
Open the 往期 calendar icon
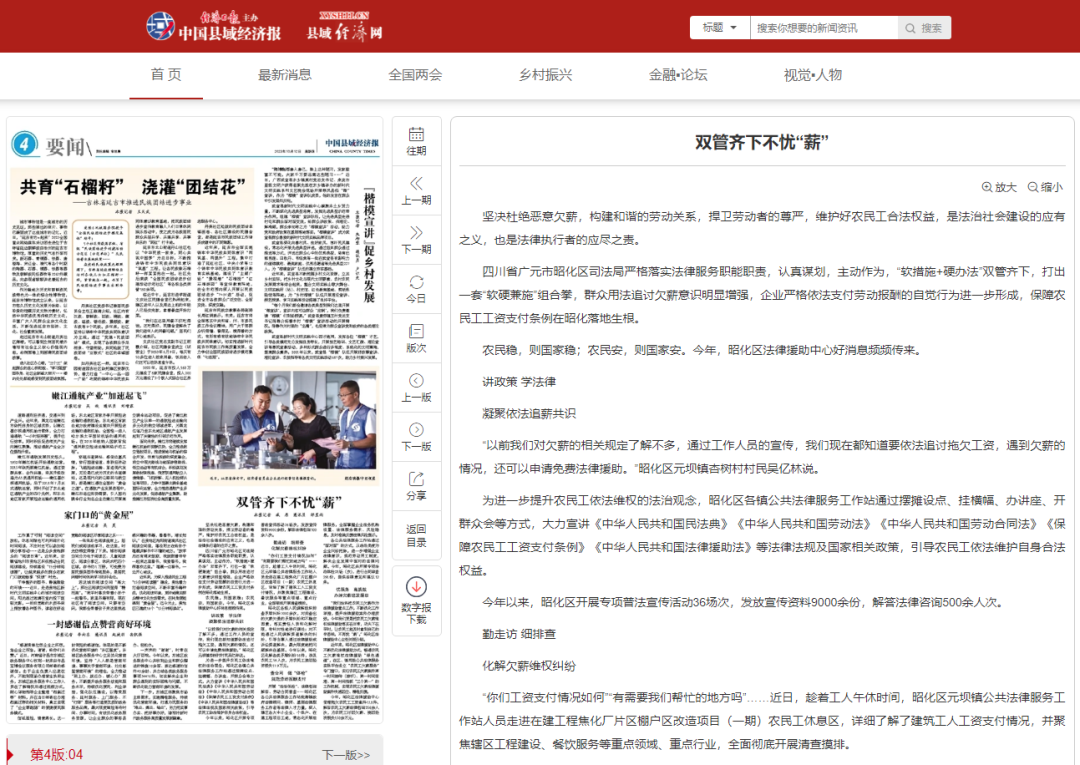416,141
